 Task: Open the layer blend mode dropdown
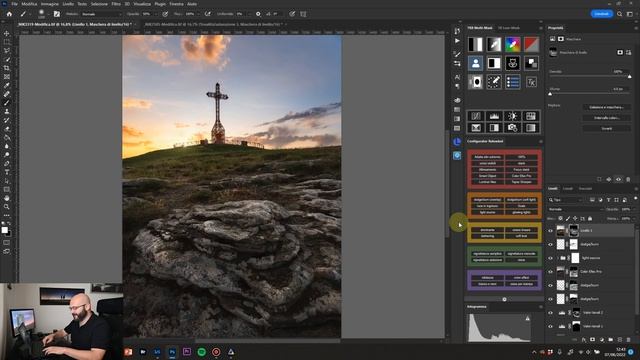[576, 209]
